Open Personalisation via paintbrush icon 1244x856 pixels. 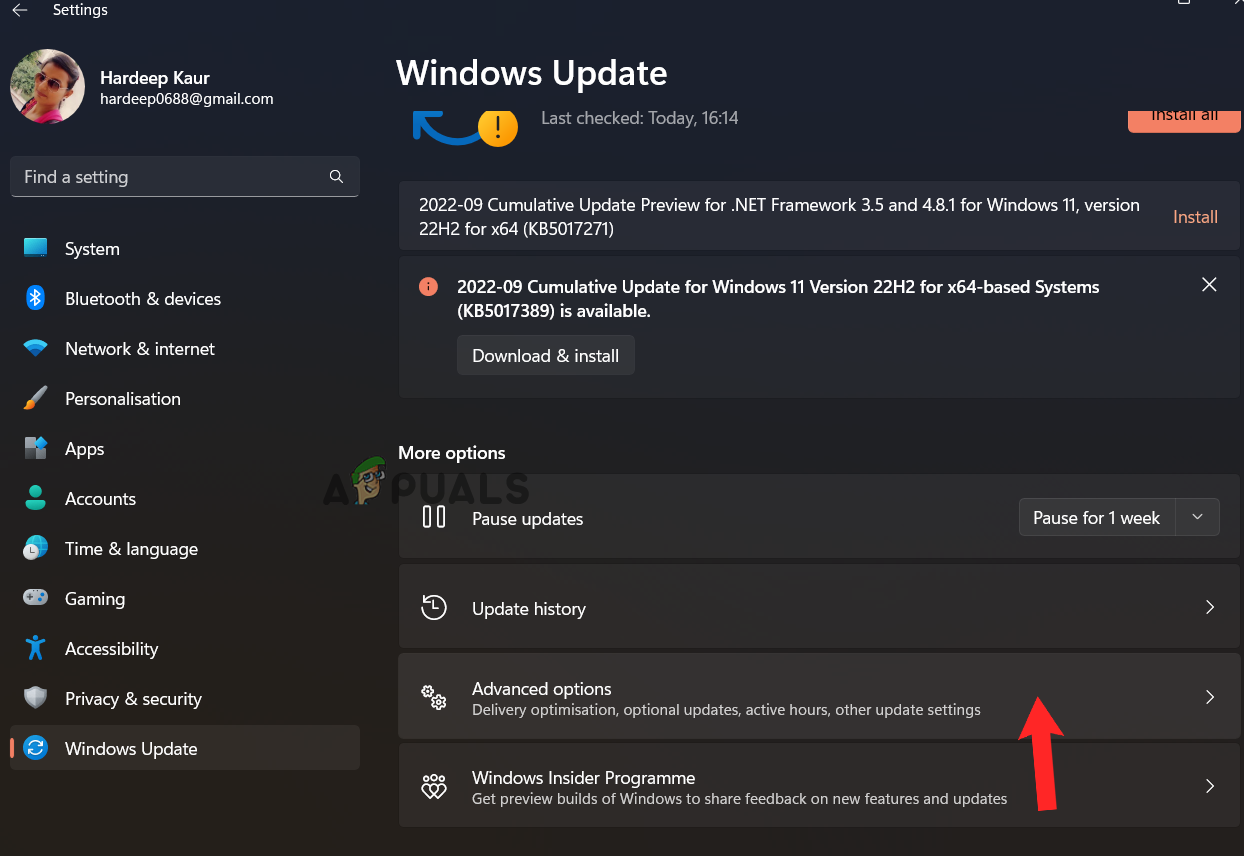click(36, 399)
